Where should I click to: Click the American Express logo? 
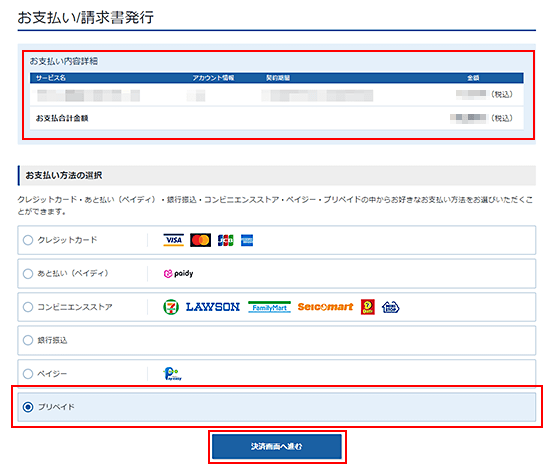[x=247, y=240]
